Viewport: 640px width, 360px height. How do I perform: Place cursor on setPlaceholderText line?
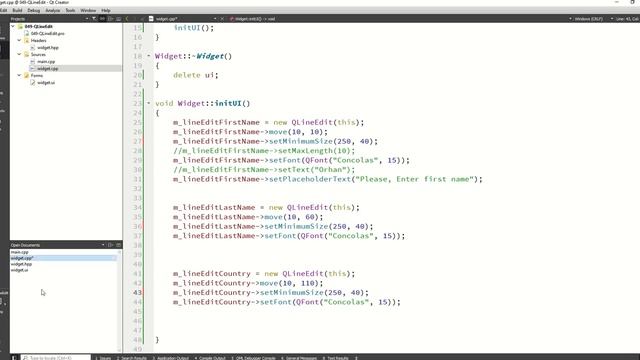click(327, 179)
